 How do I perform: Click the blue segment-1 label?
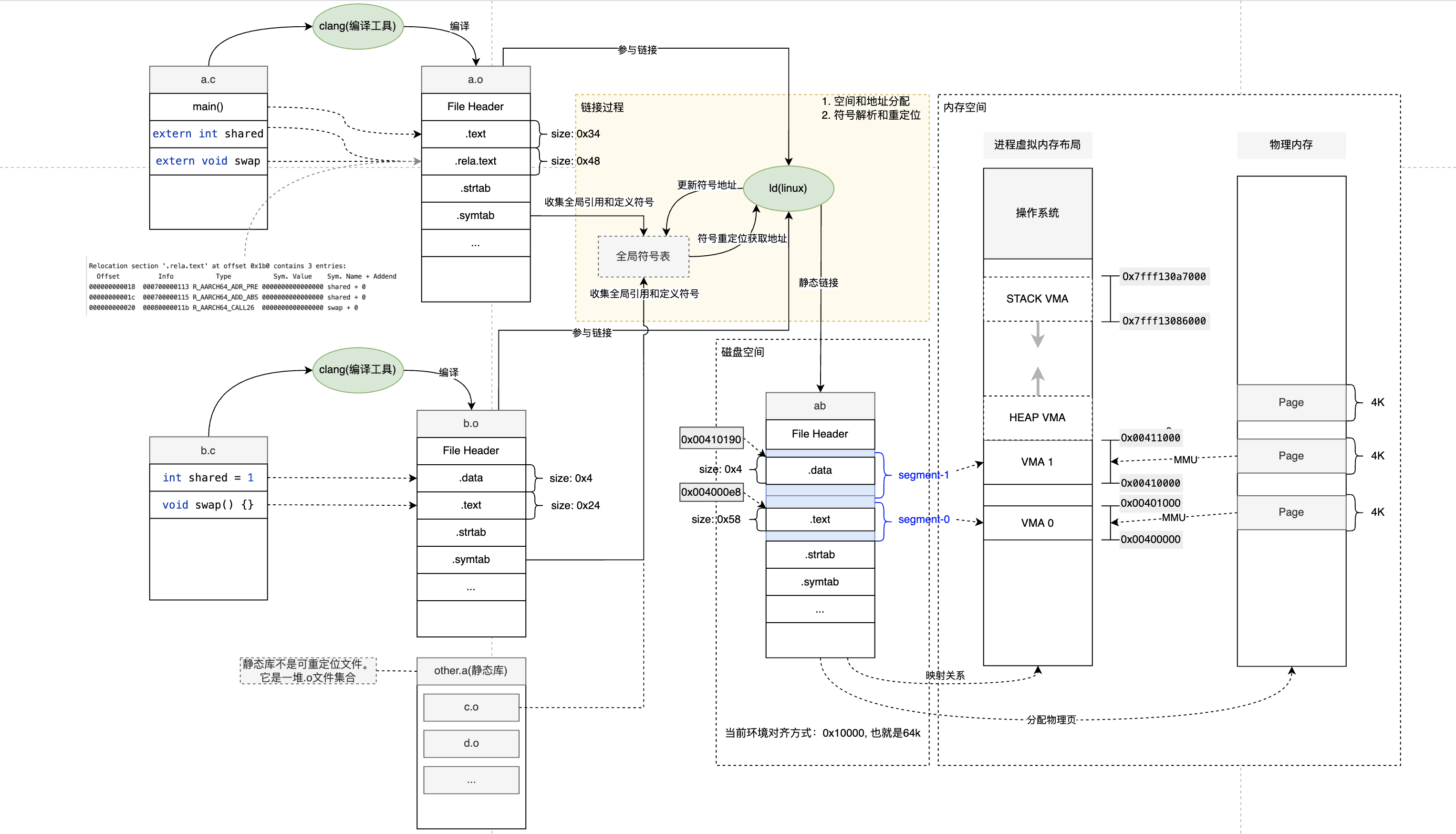(923, 475)
